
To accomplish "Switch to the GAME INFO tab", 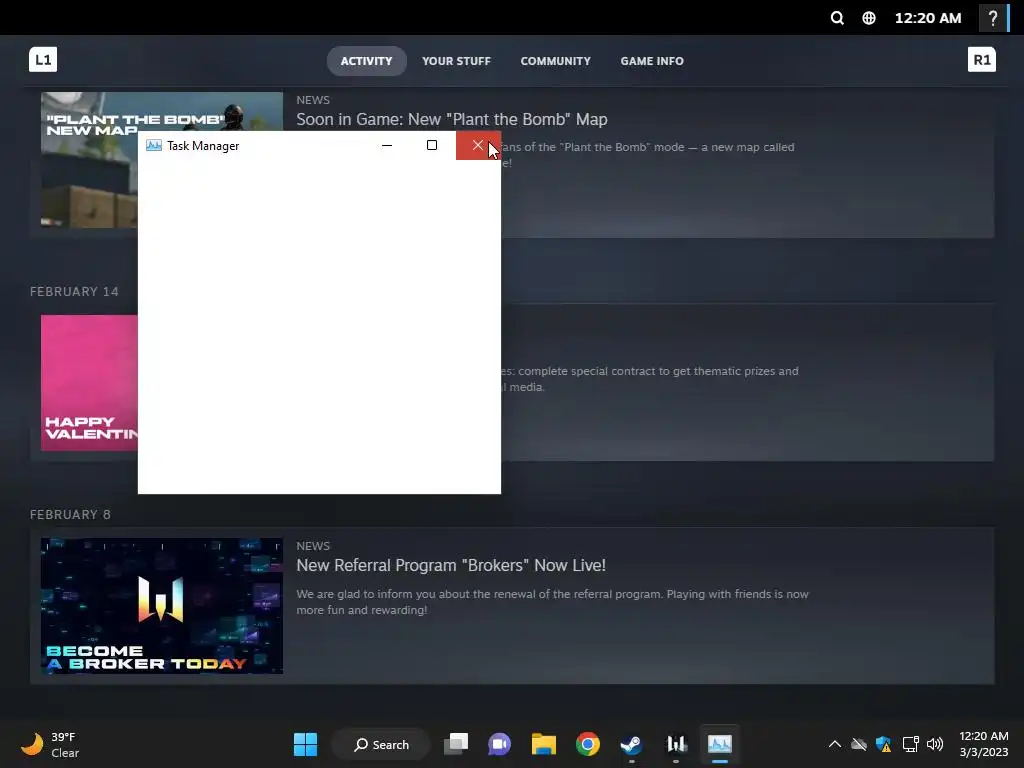I will pos(652,61).
